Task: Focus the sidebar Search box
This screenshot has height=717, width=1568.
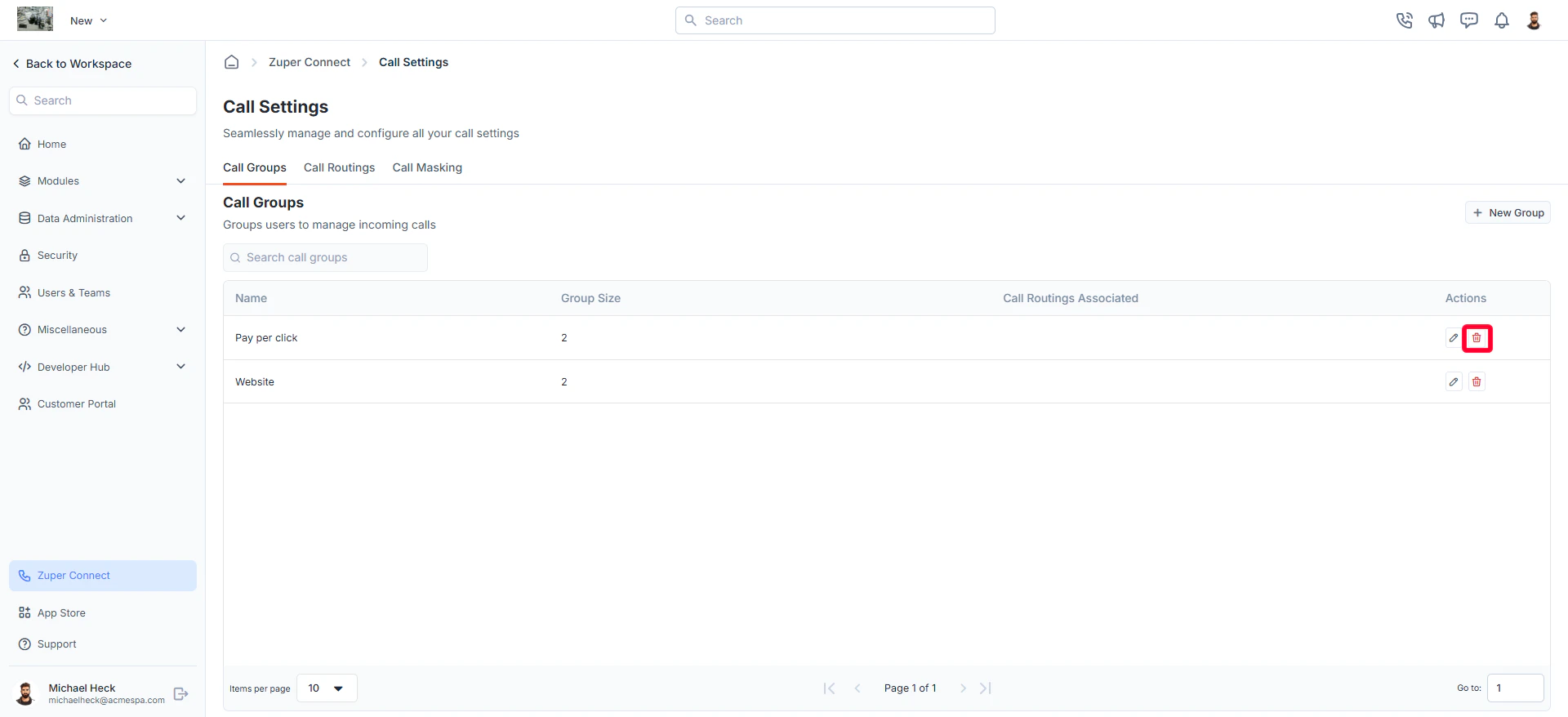Action: click(103, 100)
